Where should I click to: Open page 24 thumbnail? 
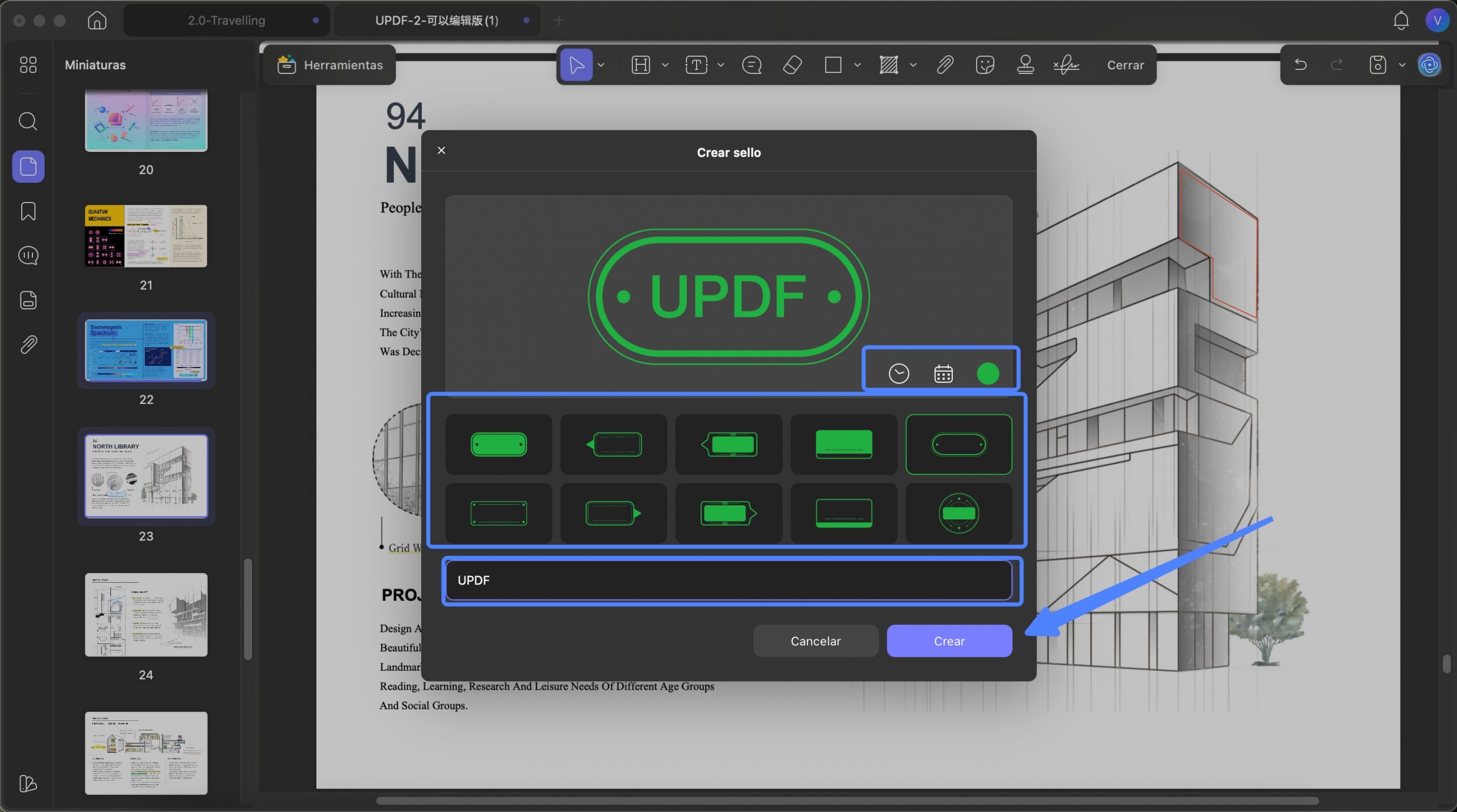coord(146,615)
